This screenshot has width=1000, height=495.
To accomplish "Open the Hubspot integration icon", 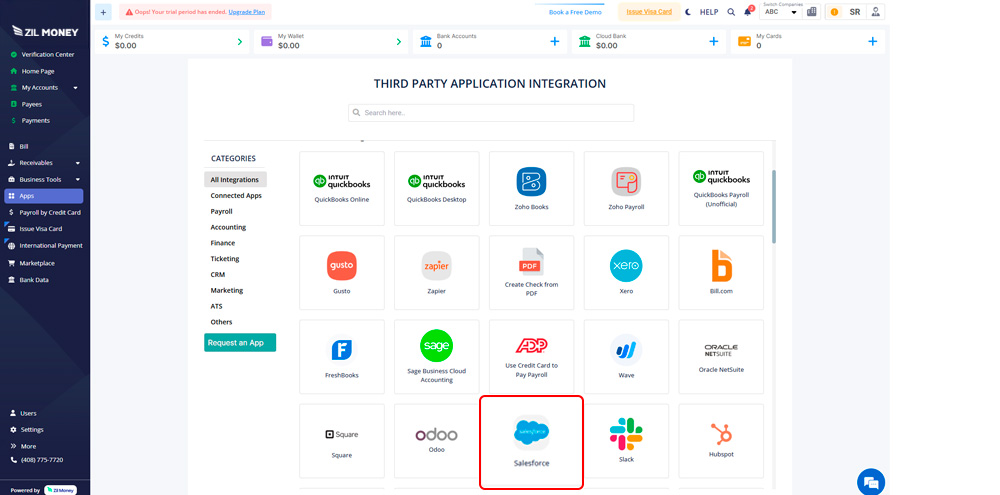I will (721, 434).
